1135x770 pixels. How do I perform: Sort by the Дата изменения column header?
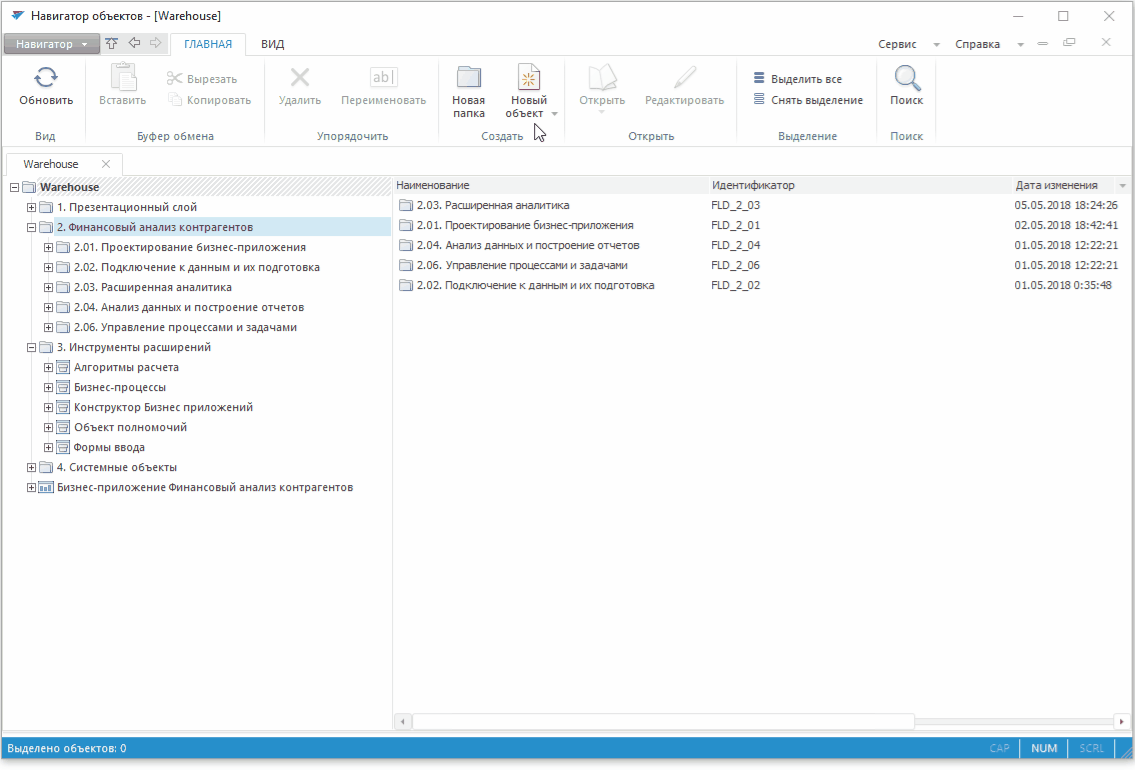1056,185
